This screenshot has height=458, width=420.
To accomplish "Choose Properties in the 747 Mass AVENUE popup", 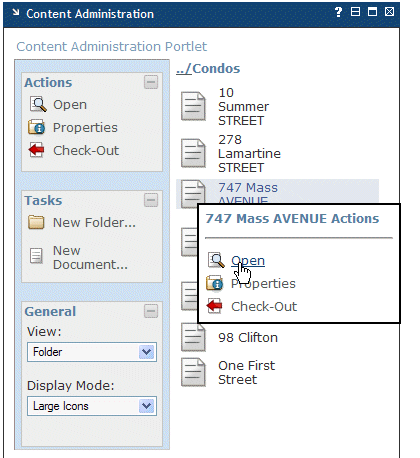I will (x=263, y=284).
